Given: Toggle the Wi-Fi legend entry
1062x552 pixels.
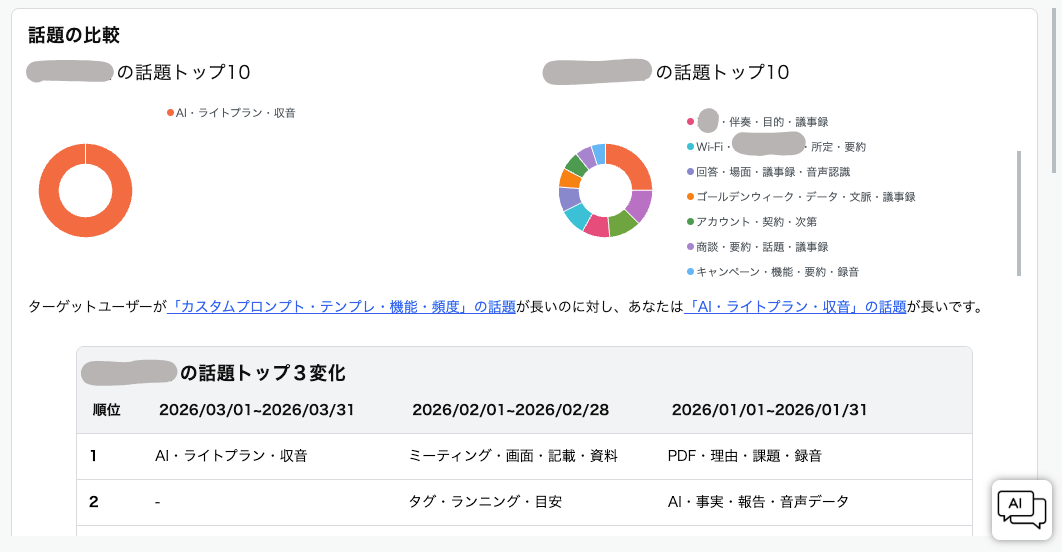Looking at the screenshot, I should 775,147.
